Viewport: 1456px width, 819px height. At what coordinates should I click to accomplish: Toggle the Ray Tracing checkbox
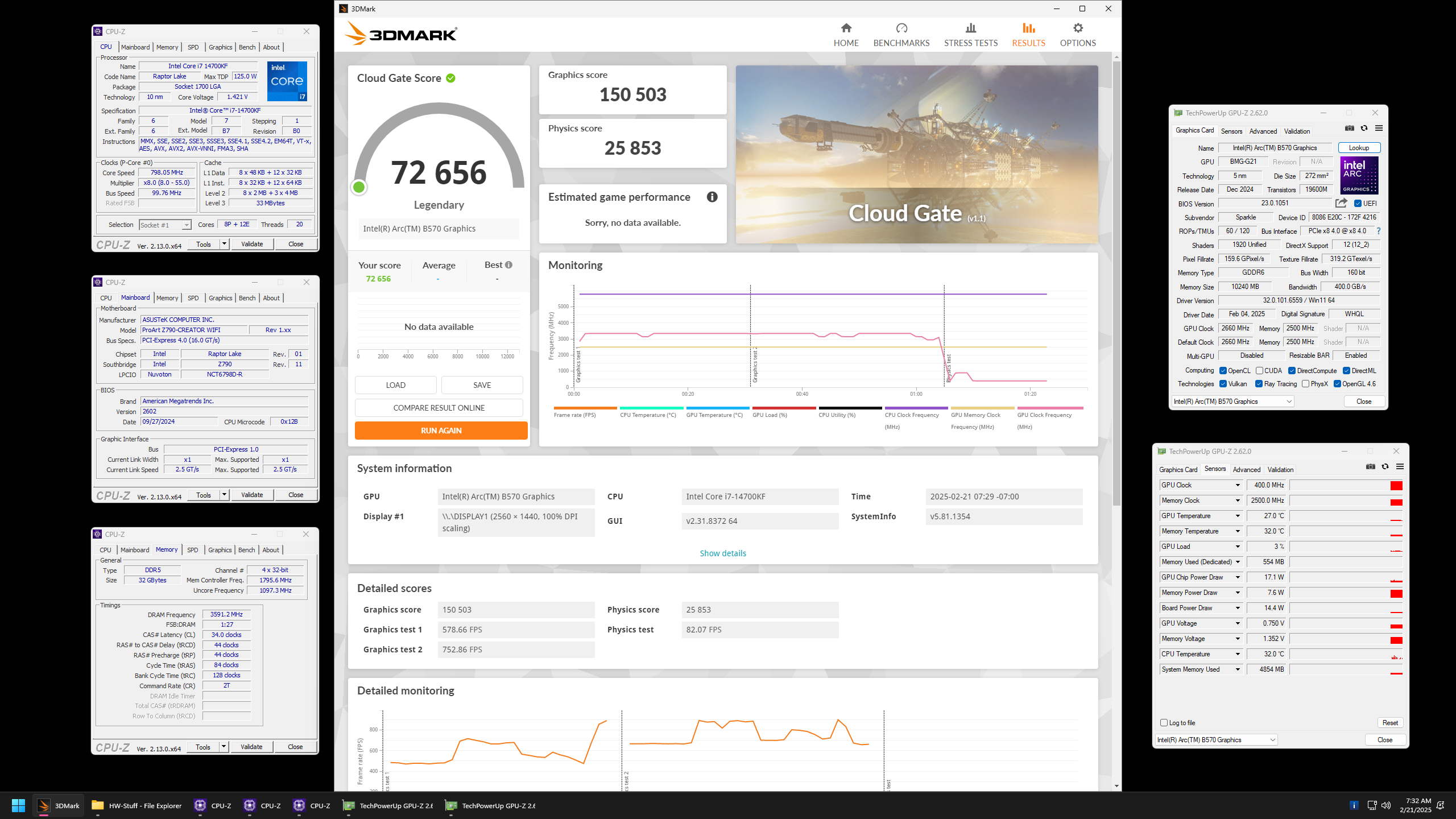pyautogui.click(x=1259, y=384)
